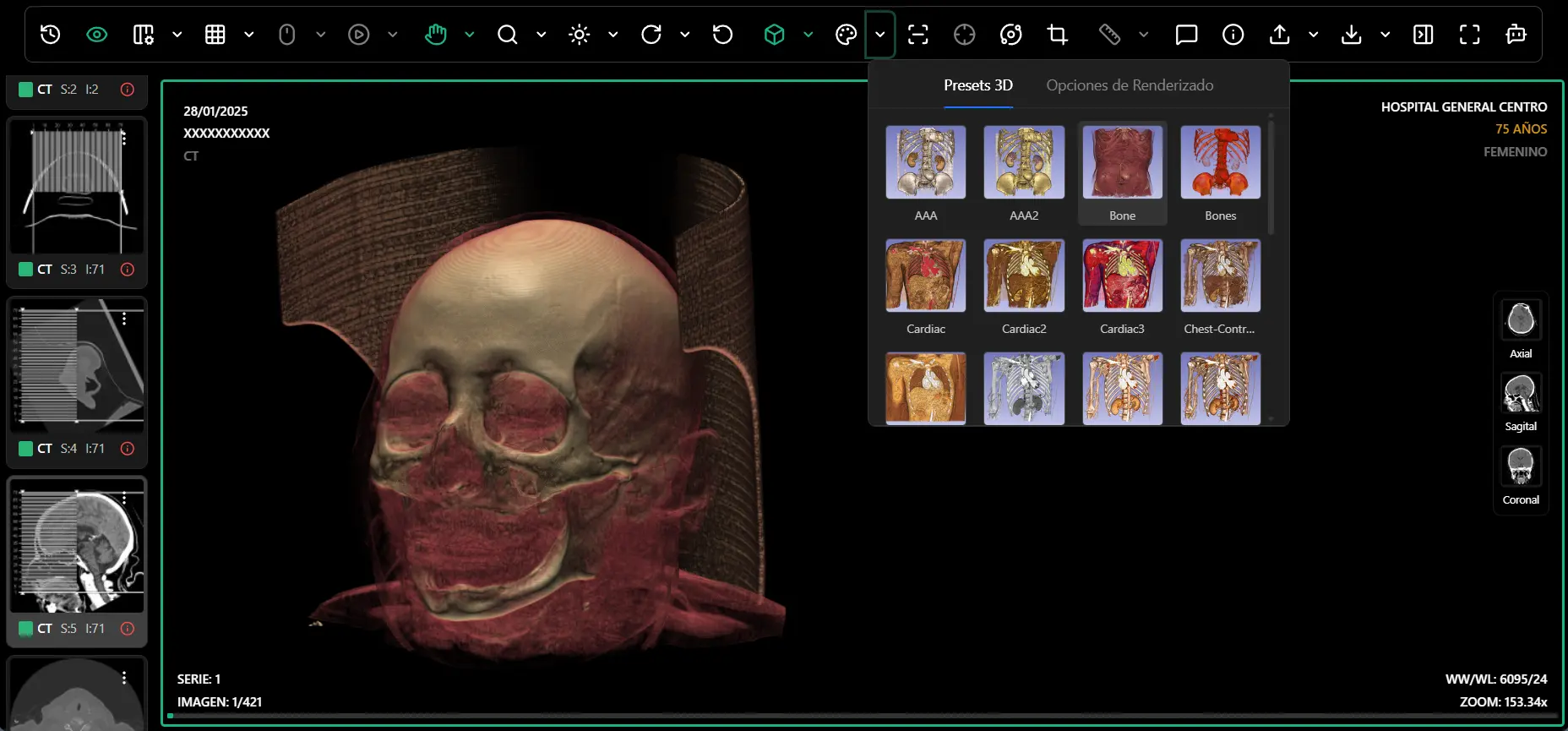
Task: Toggle green checkbox for series S:3
Action: pyautogui.click(x=25, y=270)
